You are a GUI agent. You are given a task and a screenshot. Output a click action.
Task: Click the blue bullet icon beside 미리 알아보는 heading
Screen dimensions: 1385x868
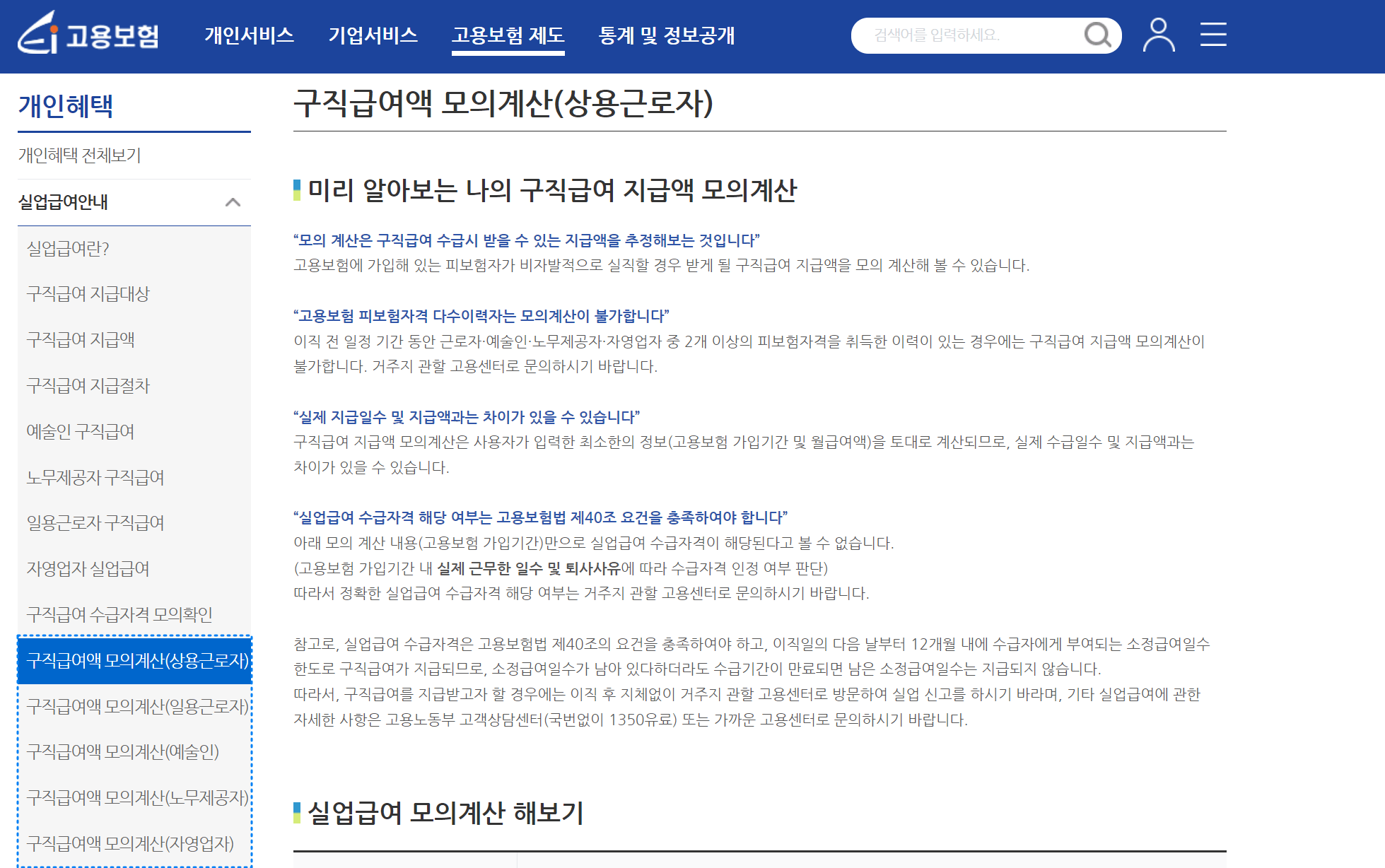pyautogui.click(x=298, y=189)
